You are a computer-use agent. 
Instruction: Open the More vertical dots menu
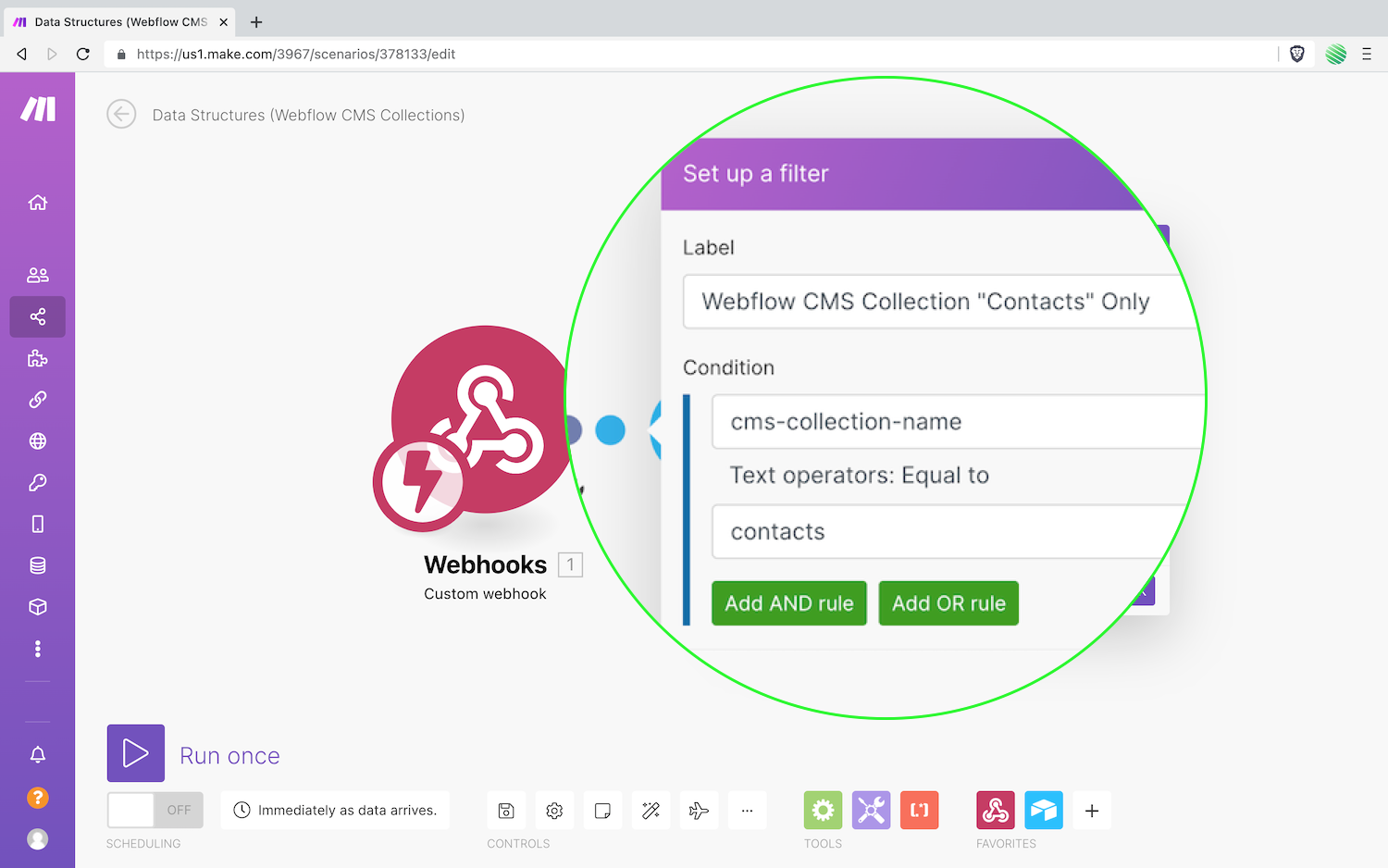[x=38, y=649]
